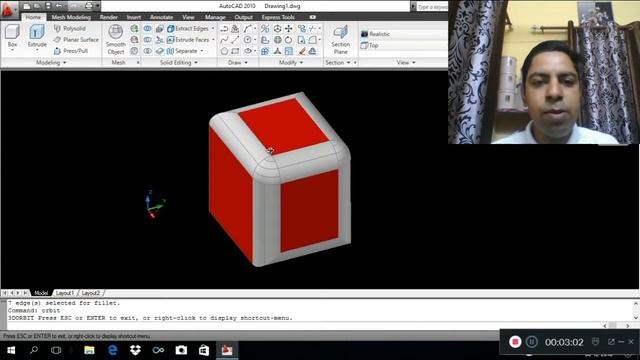Expand the Modeling panel
640x360 pixels.
point(51,62)
